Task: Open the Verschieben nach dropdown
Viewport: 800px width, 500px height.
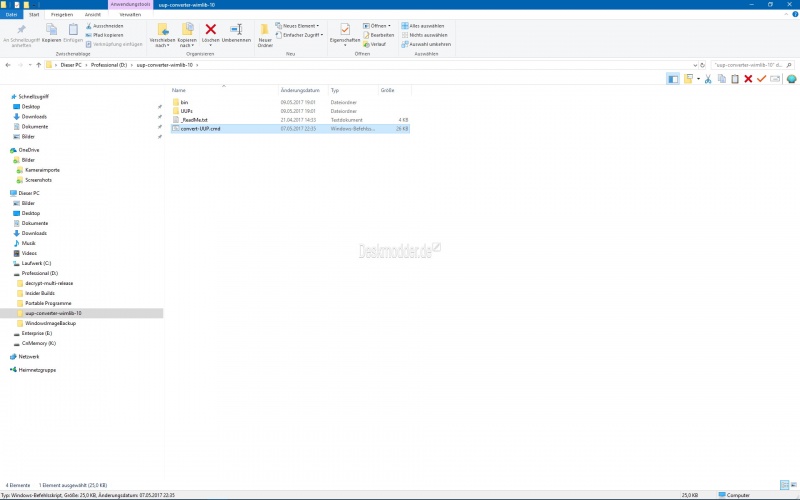Action: coord(162,35)
